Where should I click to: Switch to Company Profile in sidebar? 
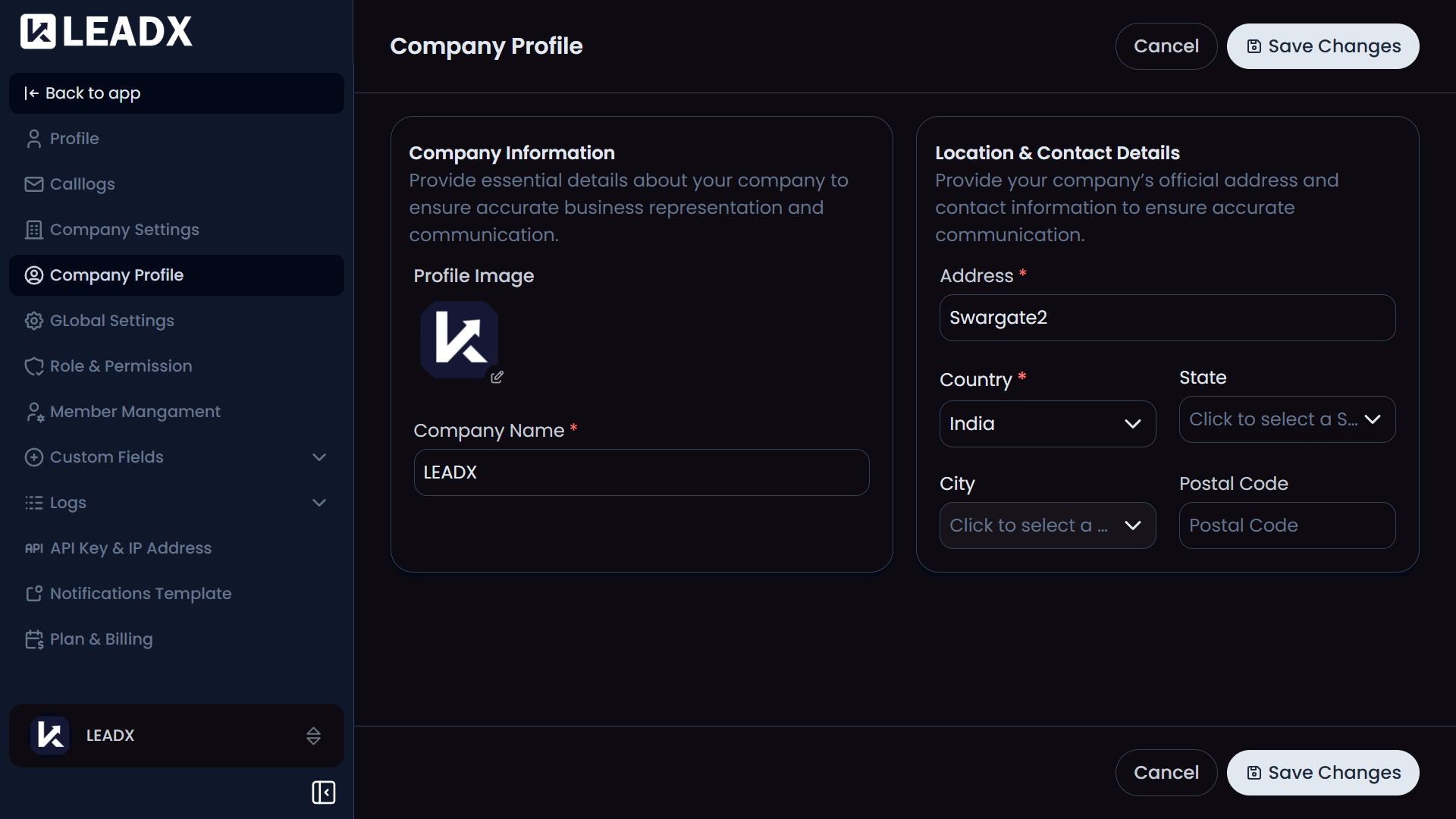(117, 275)
